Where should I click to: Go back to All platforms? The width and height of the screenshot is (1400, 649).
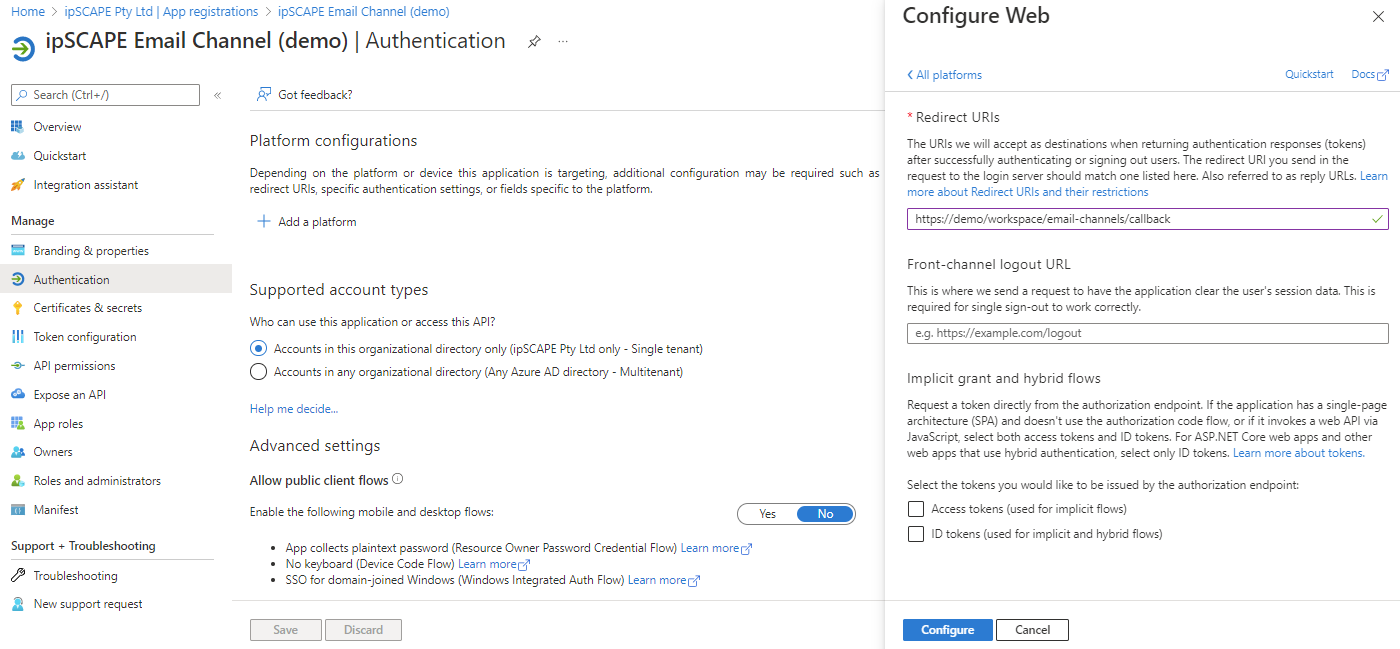(944, 75)
